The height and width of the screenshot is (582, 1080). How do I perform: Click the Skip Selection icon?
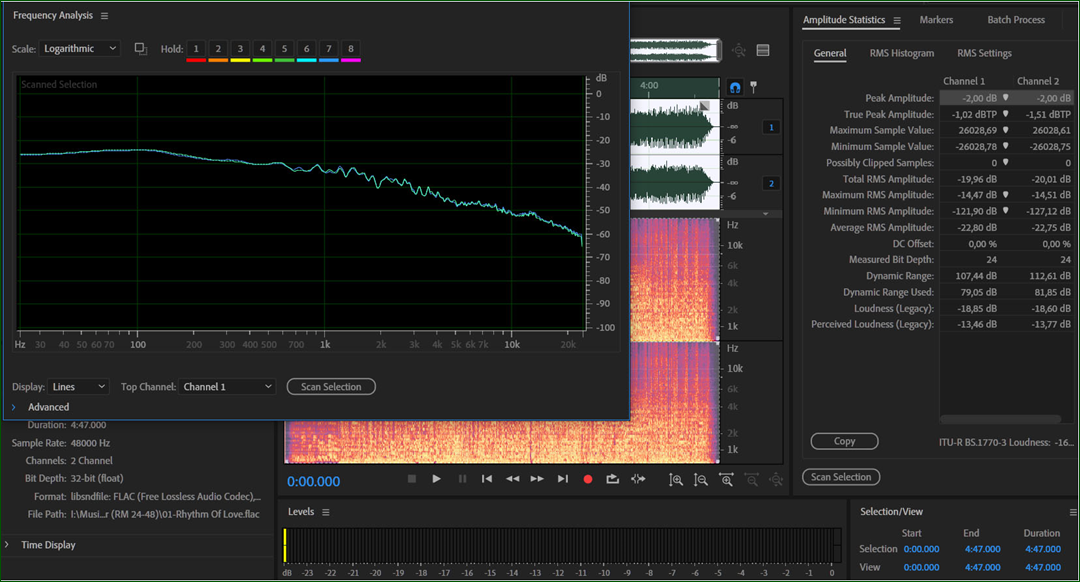pyautogui.click(x=638, y=479)
